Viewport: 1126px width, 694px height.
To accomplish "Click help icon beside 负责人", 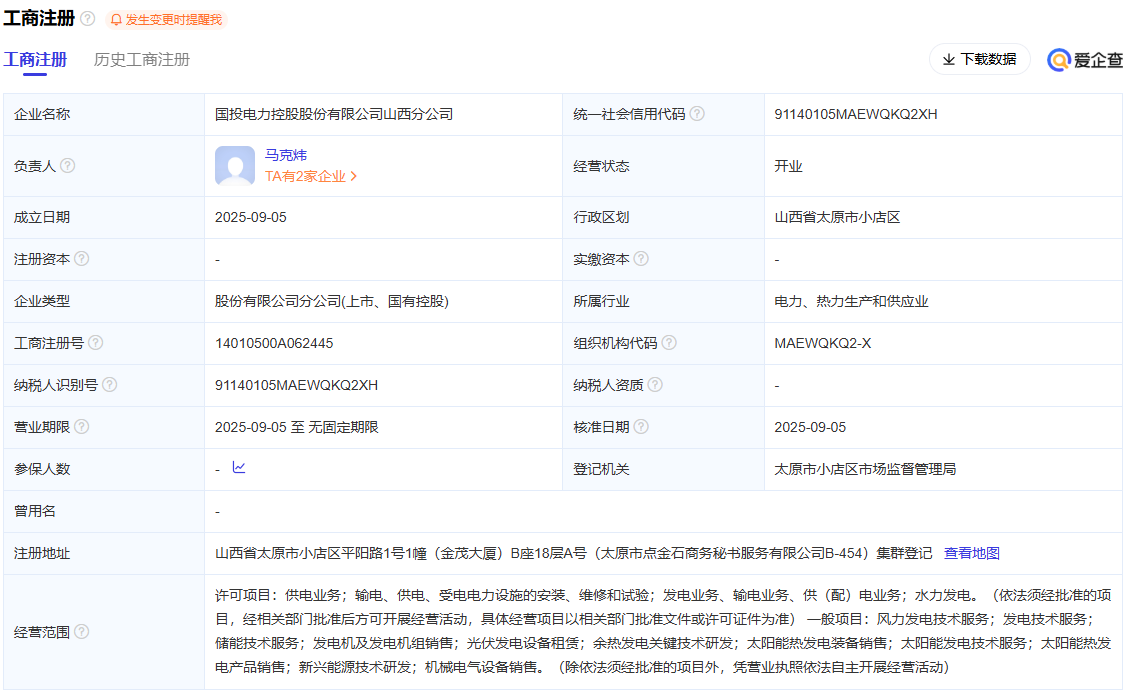I will (68, 166).
